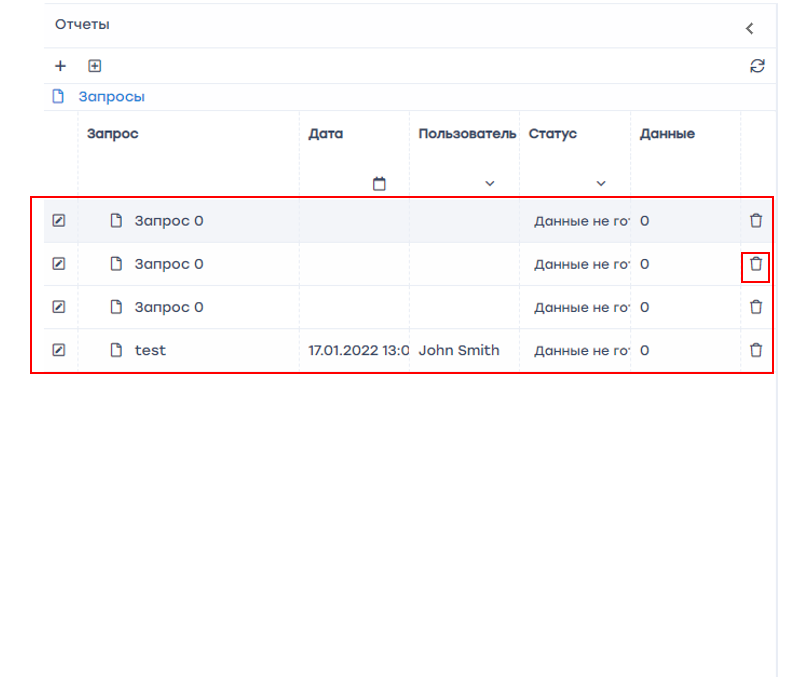
Task: Delete the test query row
Action: [756, 350]
